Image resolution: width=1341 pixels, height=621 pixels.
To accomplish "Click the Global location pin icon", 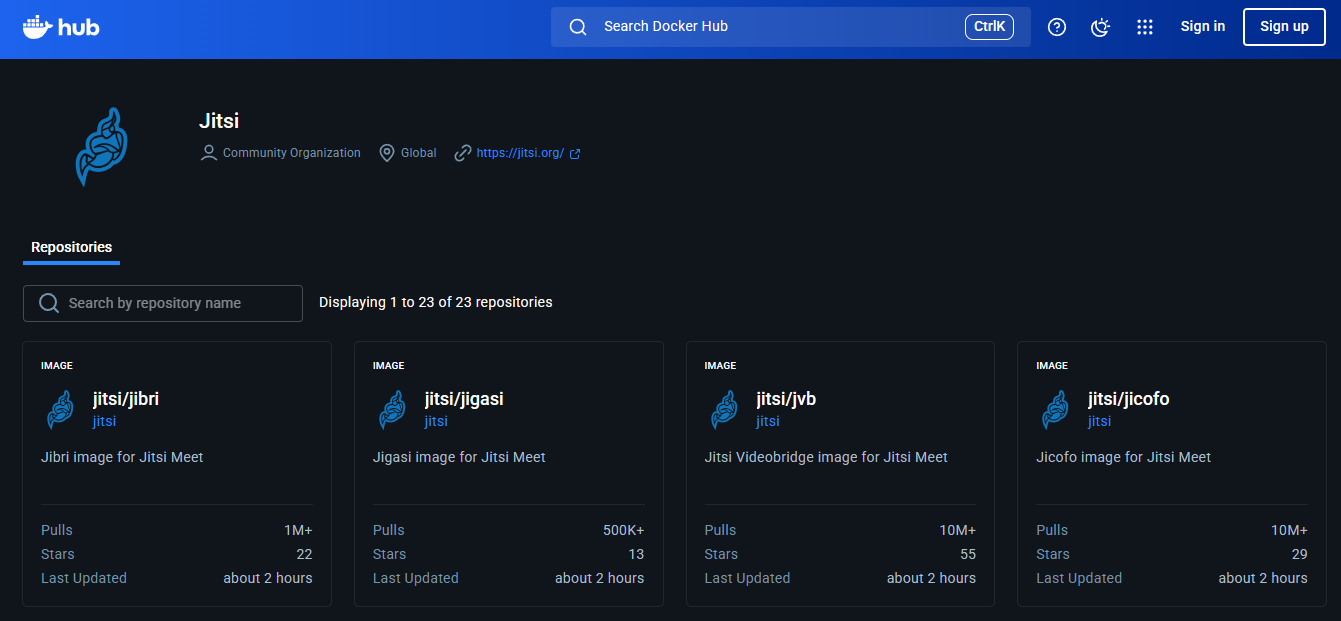I will 387,153.
